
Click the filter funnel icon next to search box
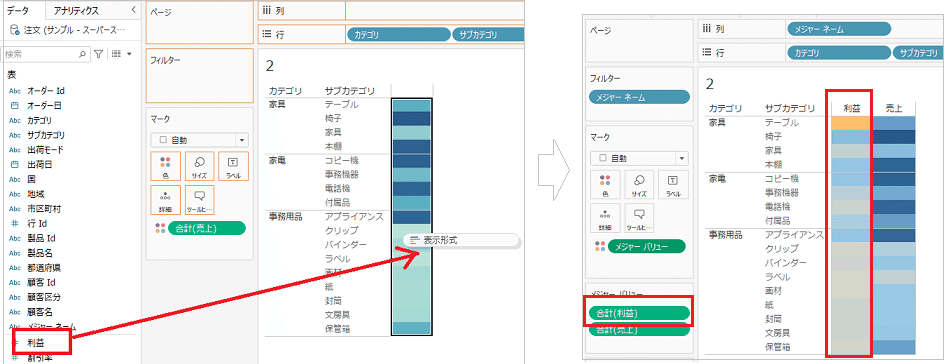pyautogui.click(x=99, y=54)
